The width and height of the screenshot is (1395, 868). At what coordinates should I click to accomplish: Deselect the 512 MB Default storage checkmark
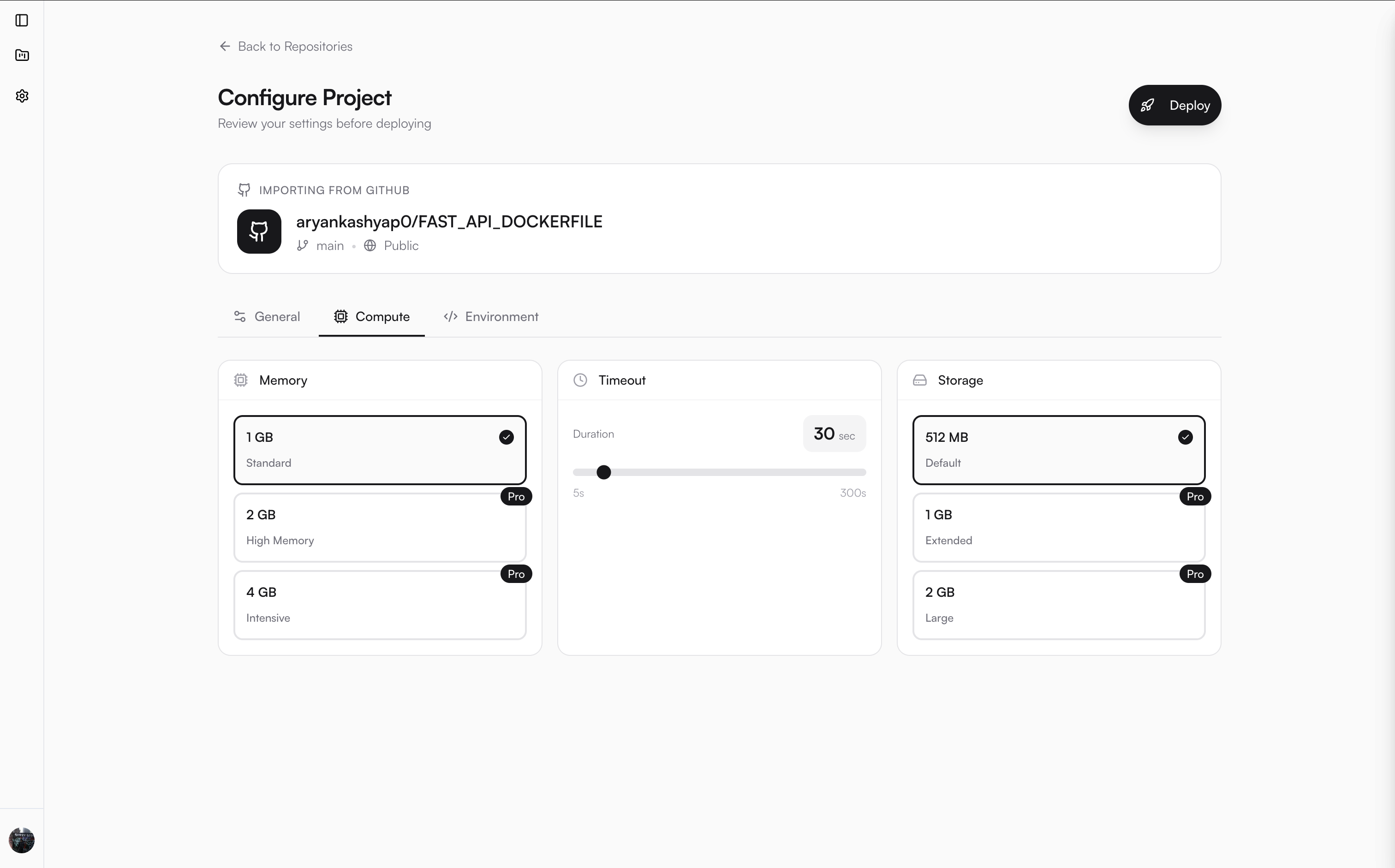[x=1186, y=437]
